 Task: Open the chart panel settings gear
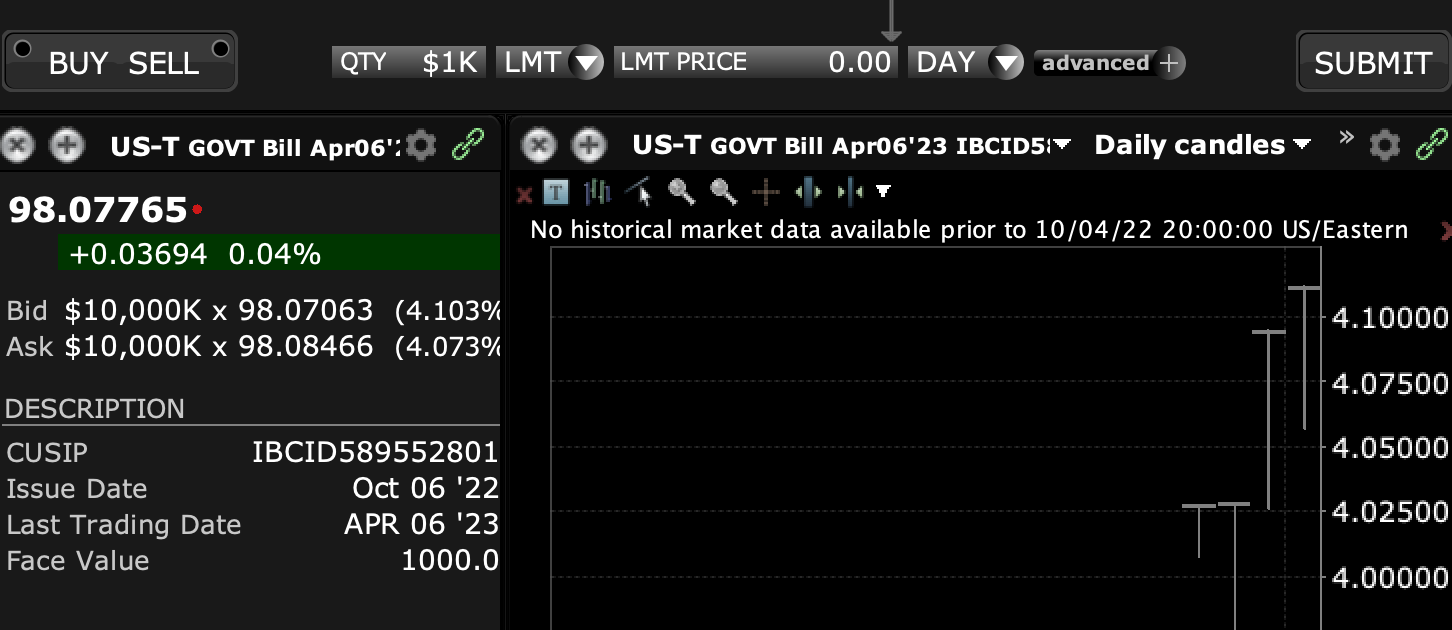coord(1384,146)
